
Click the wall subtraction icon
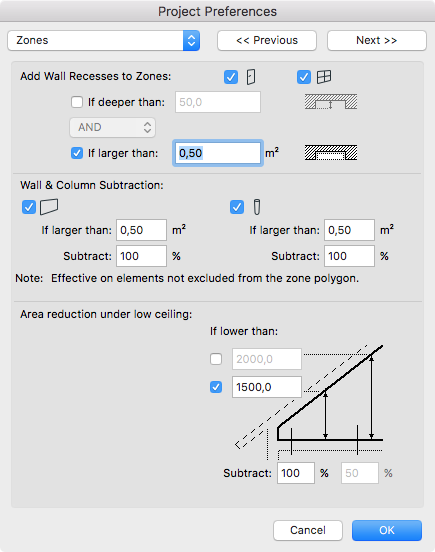click(49, 207)
